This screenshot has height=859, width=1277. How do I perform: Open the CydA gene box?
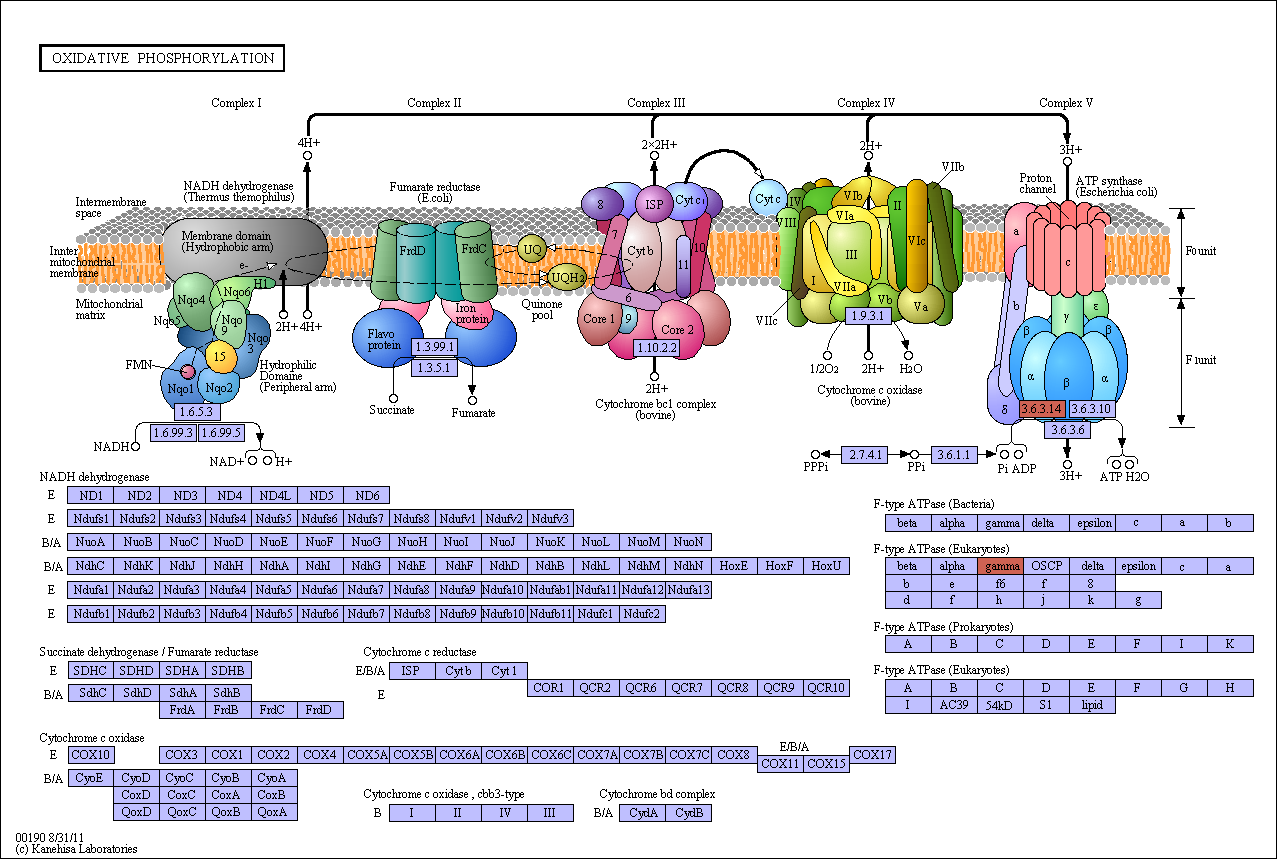pyautogui.click(x=642, y=813)
